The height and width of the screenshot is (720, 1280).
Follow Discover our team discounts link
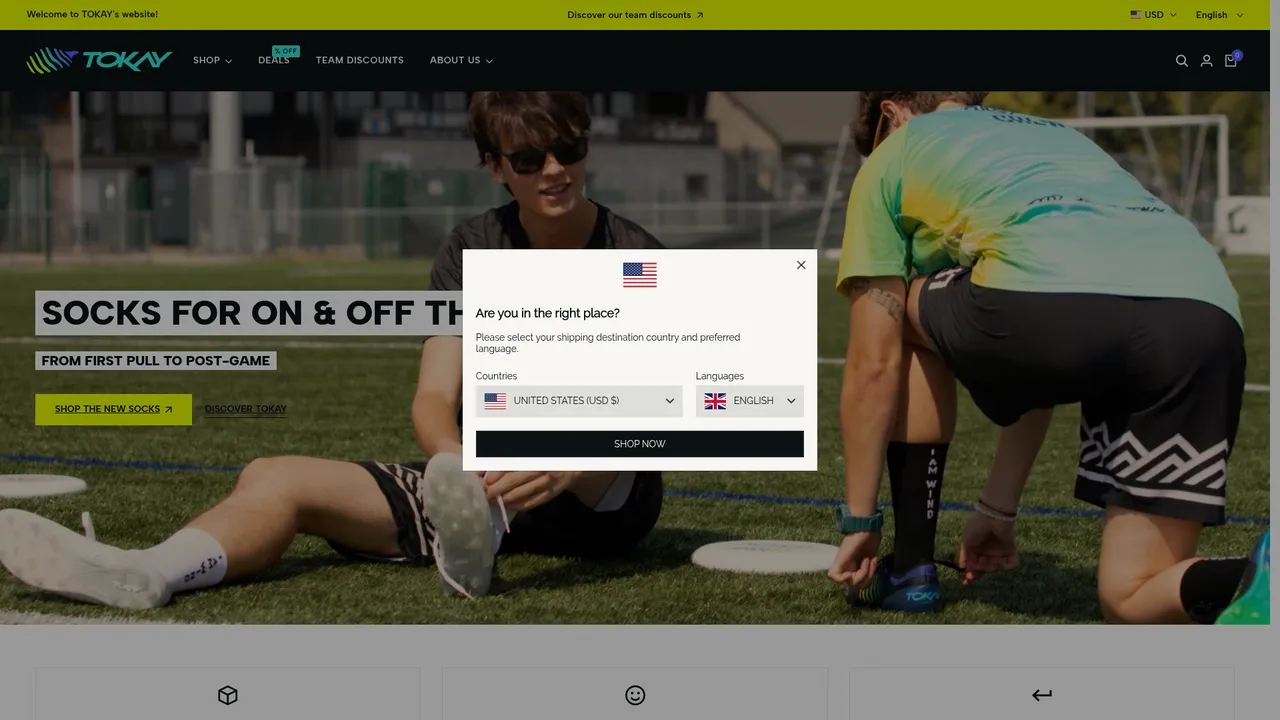point(635,15)
